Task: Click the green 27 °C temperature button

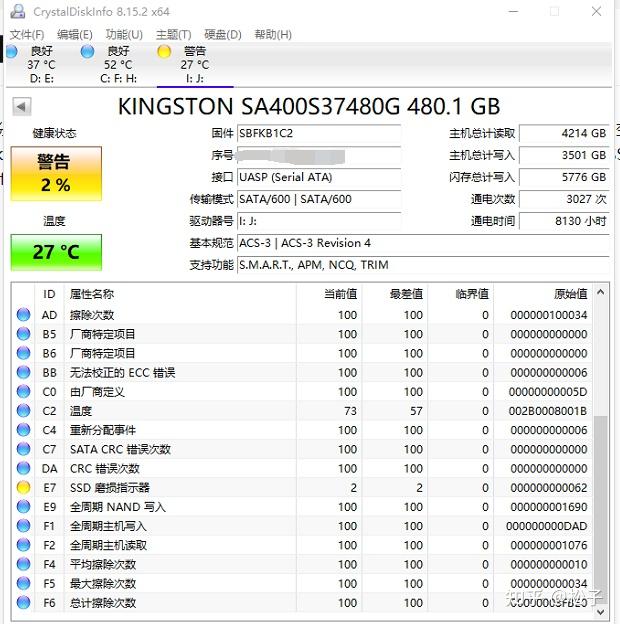Action: pos(56,252)
